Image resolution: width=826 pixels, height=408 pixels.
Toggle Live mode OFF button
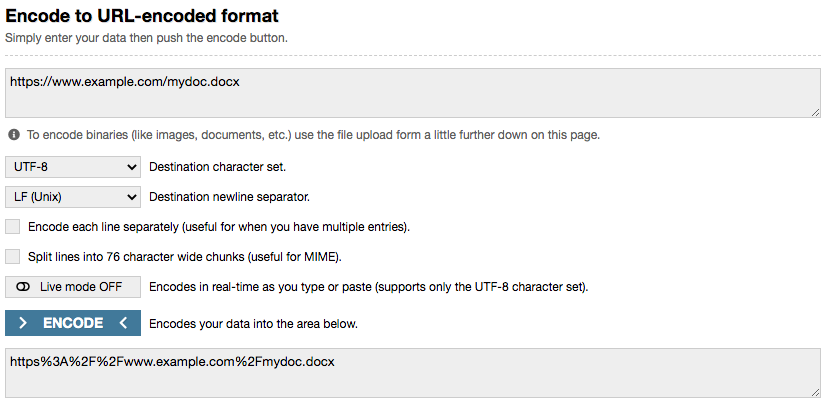[x=73, y=287]
